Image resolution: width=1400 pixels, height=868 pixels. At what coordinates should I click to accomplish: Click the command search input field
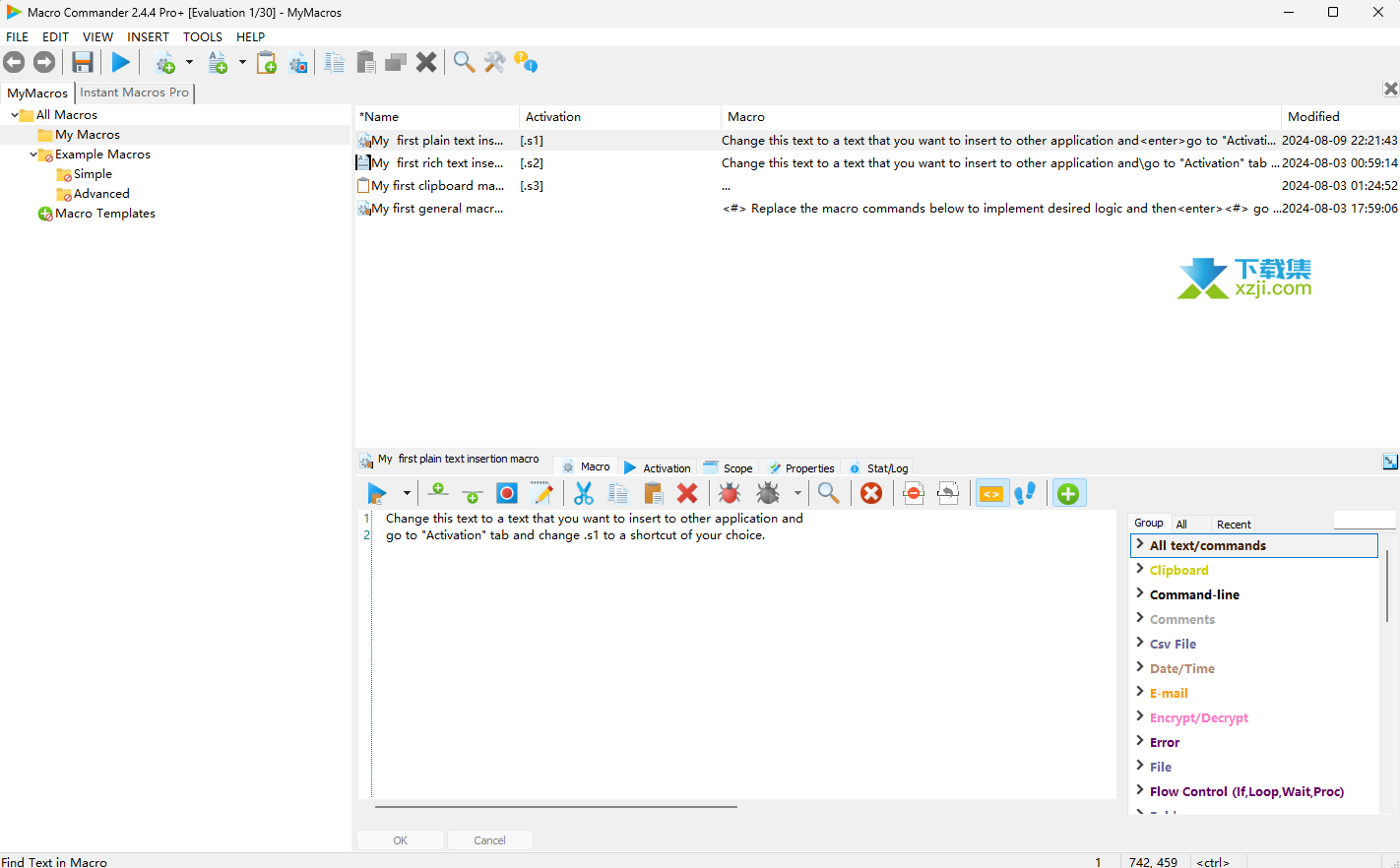click(x=1365, y=520)
